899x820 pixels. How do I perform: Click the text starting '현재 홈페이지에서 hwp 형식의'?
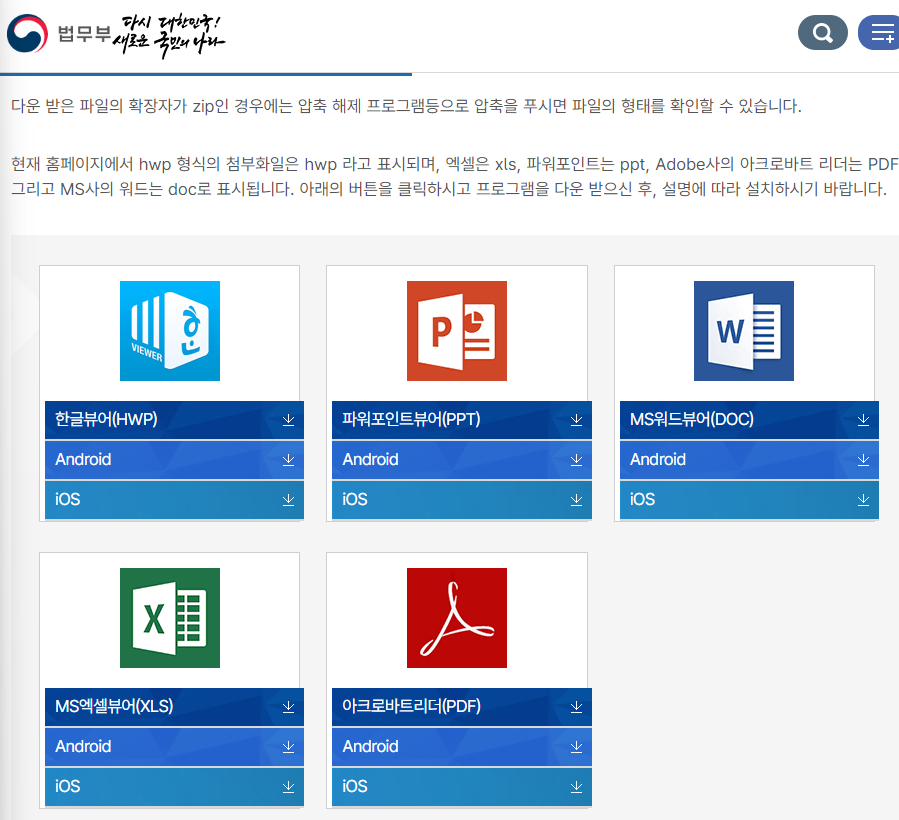[x=455, y=165]
